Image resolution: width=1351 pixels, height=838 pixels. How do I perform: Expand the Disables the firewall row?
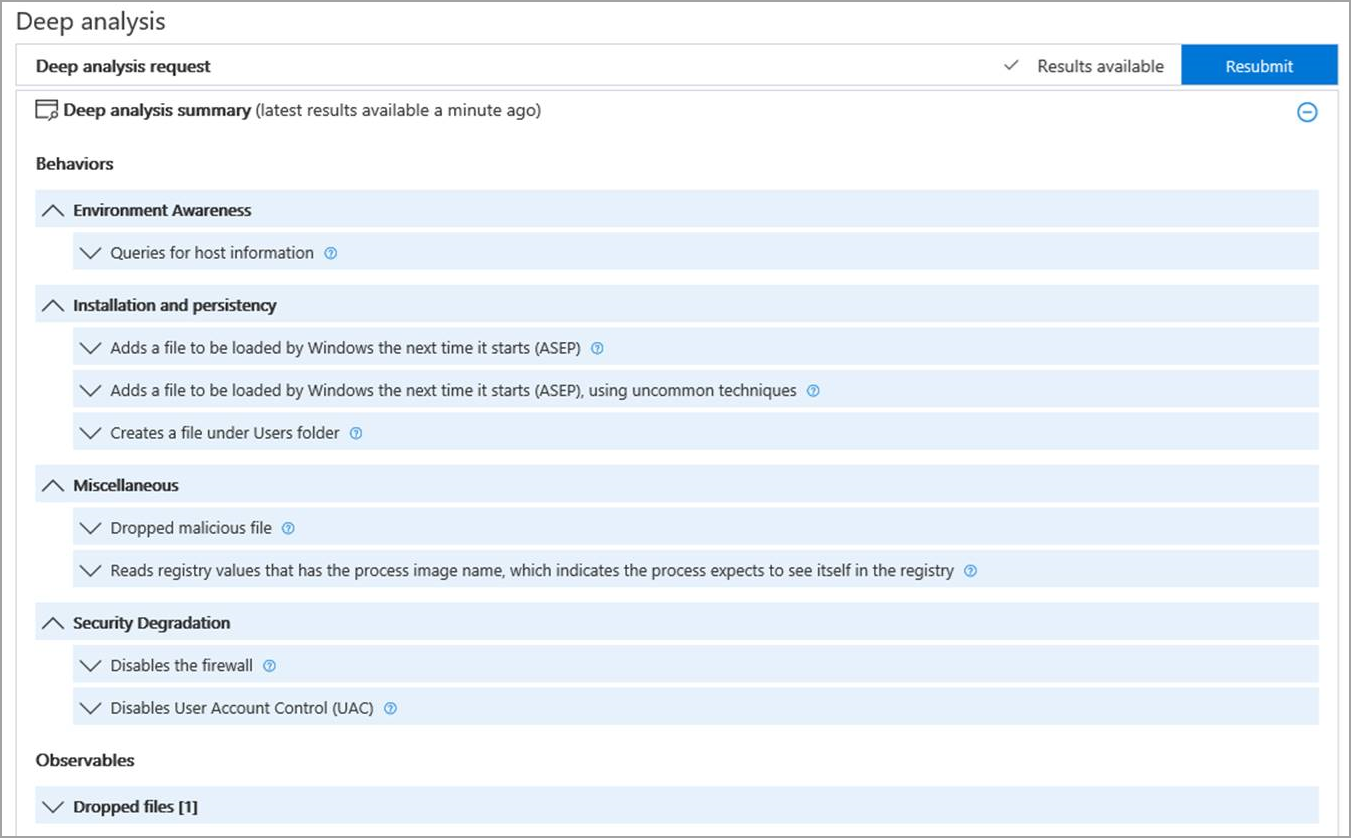91,666
